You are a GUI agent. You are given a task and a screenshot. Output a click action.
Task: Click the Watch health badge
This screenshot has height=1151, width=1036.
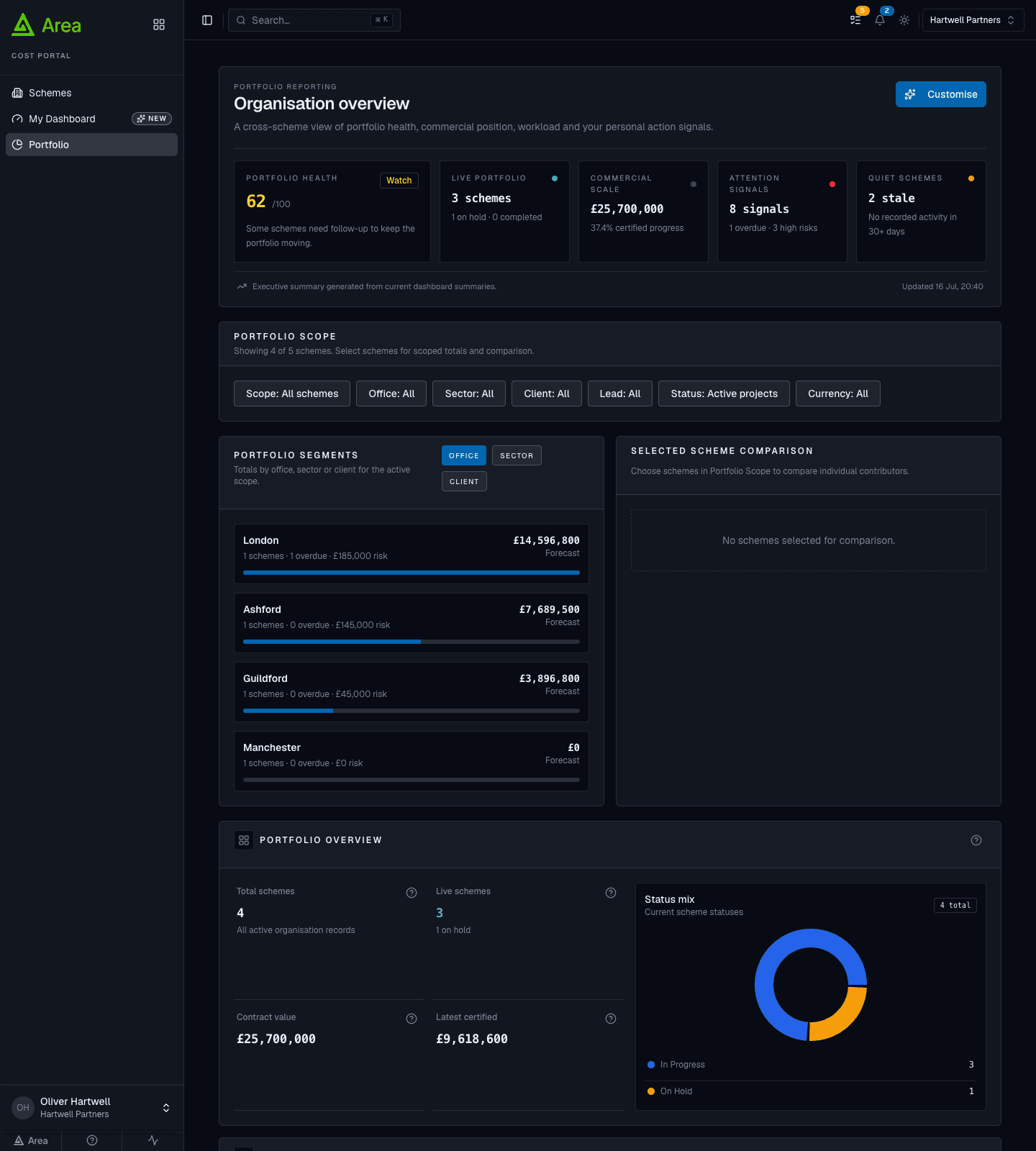pyautogui.click(x=399, y=181)
